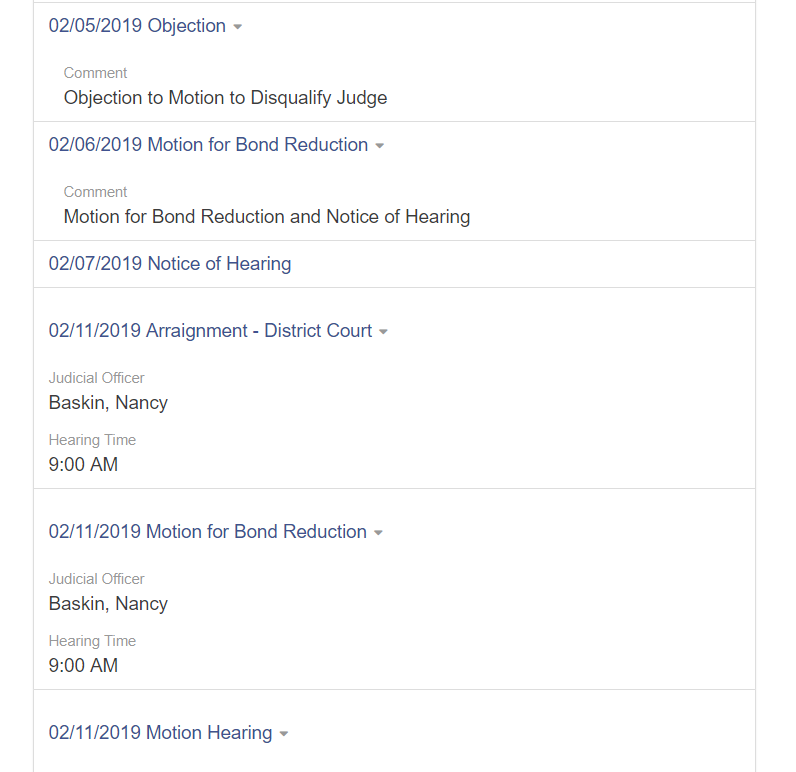Screen dimensions: 796x772
Task: Click the Judicial Officer label under Arraignment
Action: [x=96, y=378]
